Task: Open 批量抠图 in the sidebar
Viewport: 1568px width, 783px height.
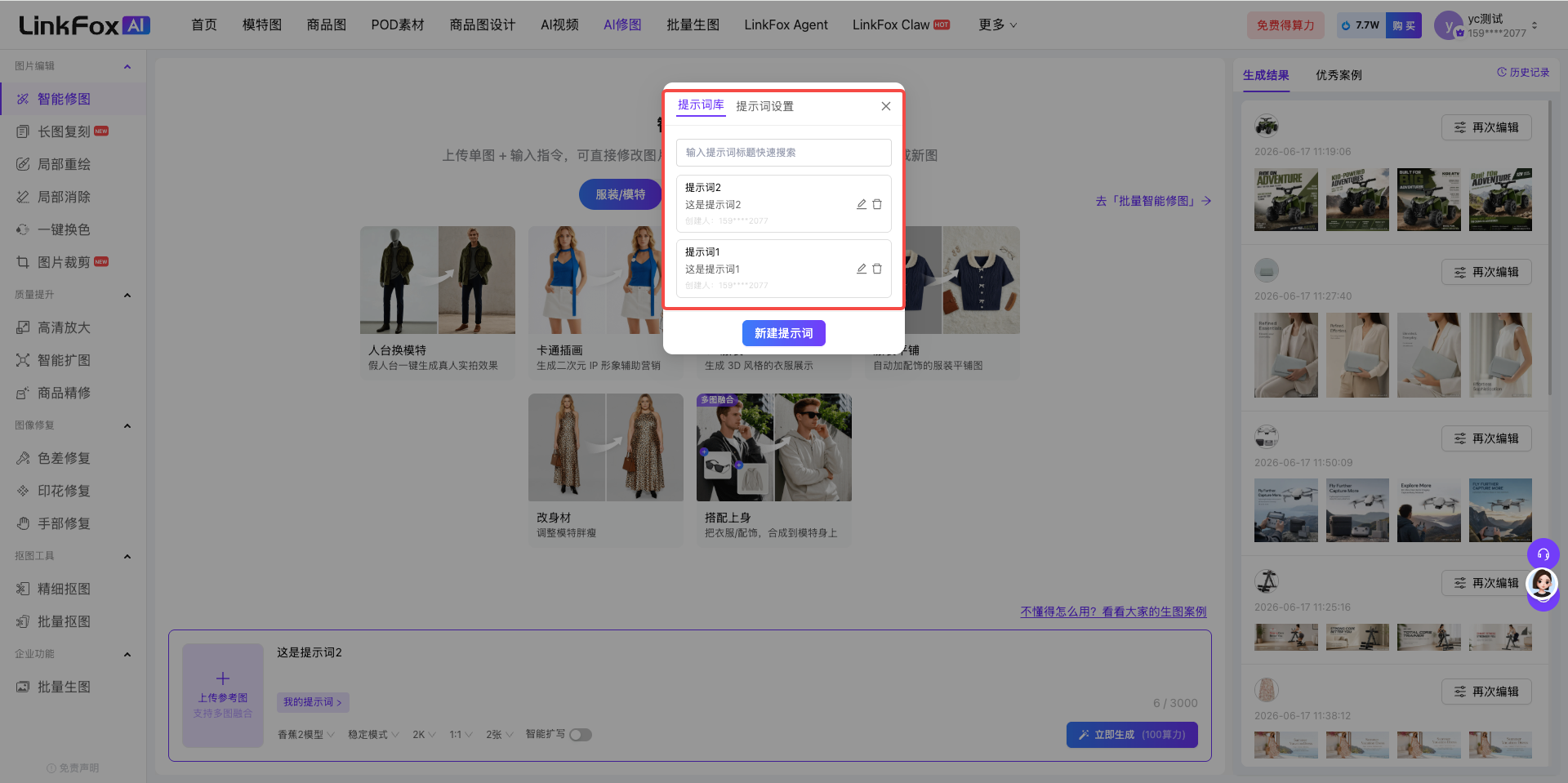Action: point(73,621)
